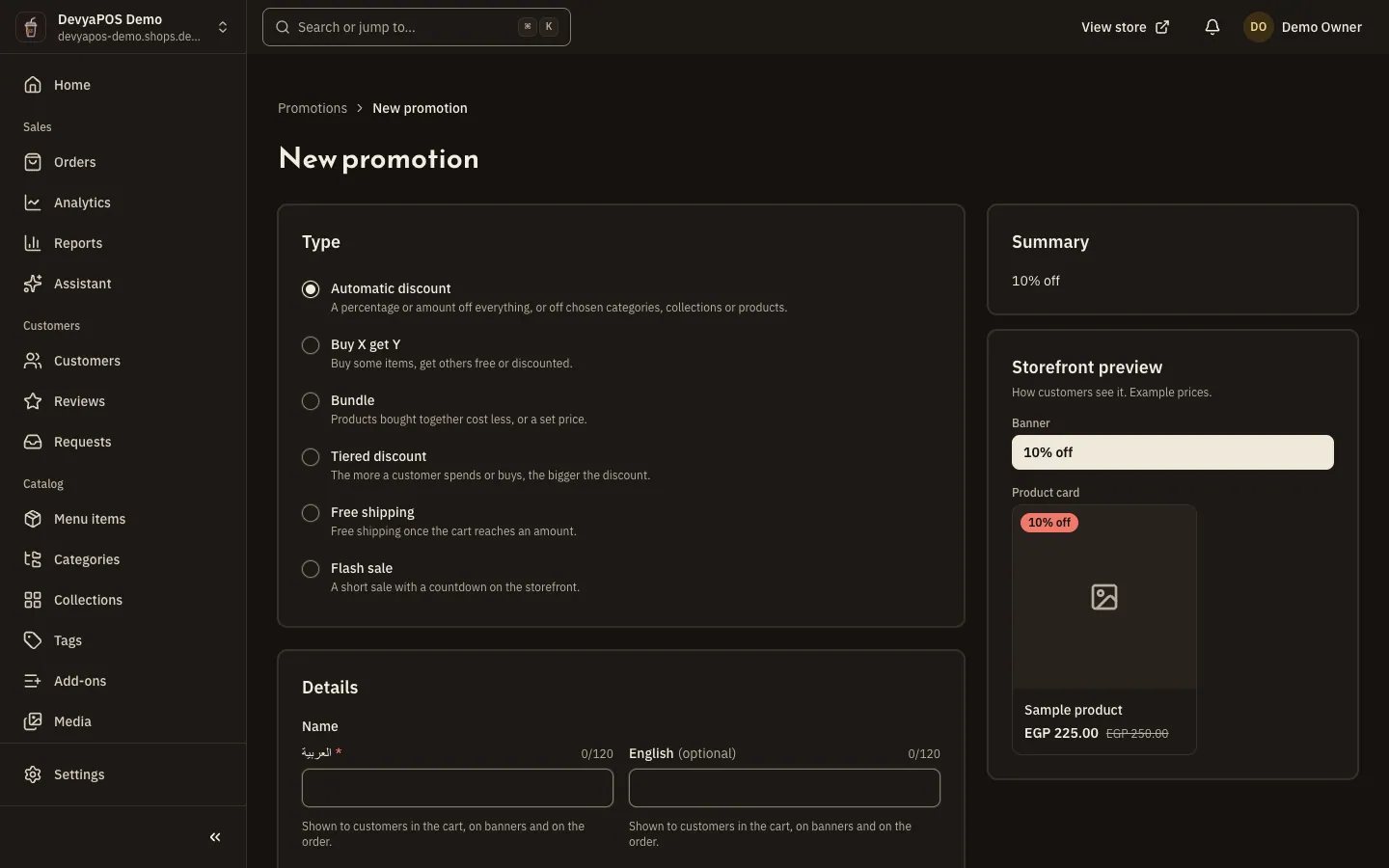Viewport: 1389px width, 868px height.
Task: Open Menu items via the box icon
Action: pyautogui.click(x=33, y=519)
